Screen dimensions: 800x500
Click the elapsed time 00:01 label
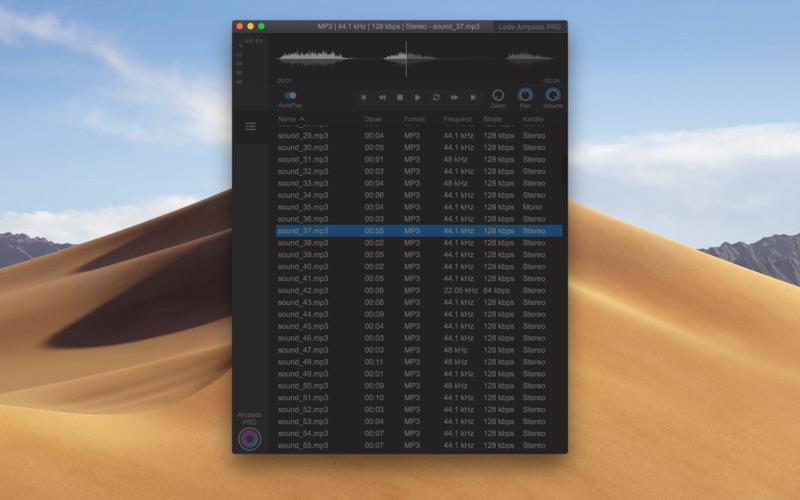pos(285,81)
